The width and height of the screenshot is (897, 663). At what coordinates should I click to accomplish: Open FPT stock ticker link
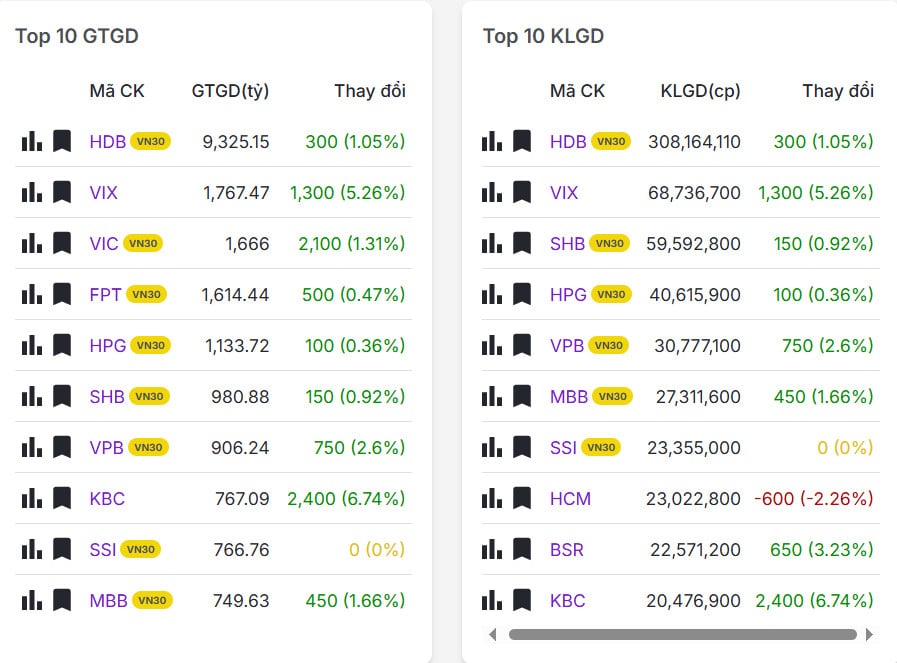tap(105, 294)
